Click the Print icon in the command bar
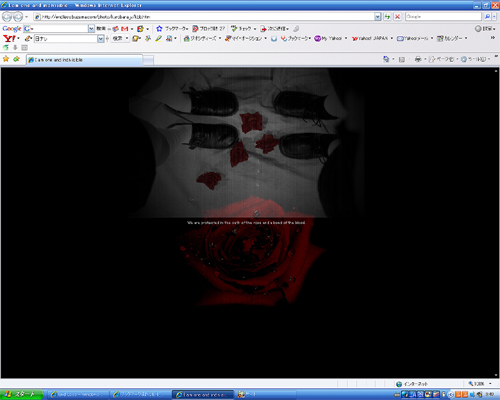This screenshot has width=500, height=400. coord(418,59)
